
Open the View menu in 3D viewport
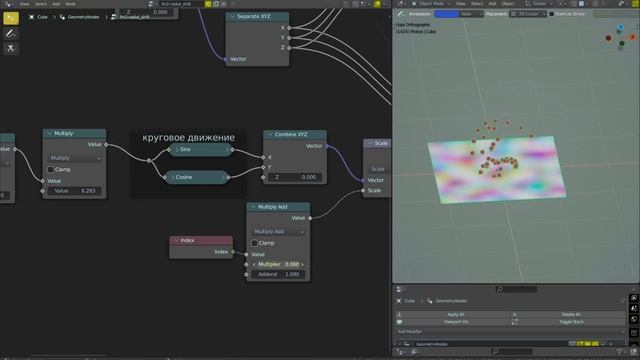[x=460, y=4]
